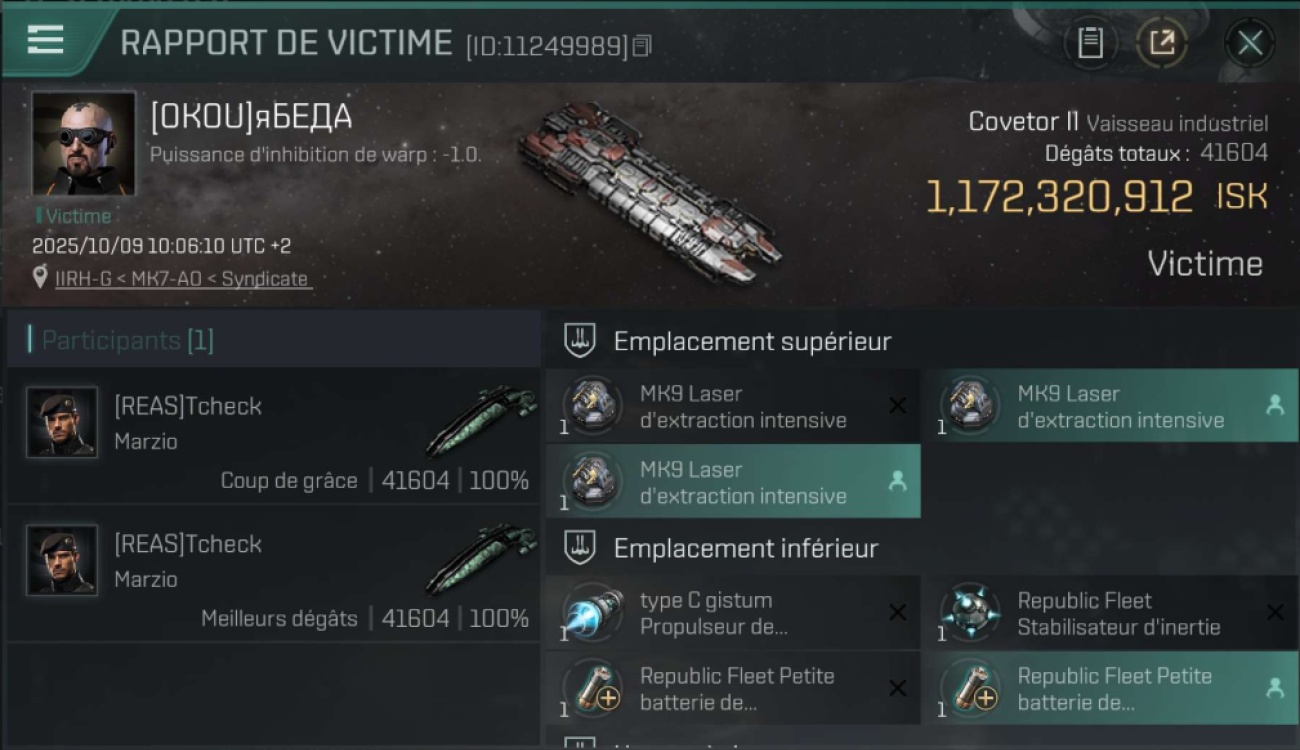Viewport: 1300px width, 750px height.
Task: Click the victim name [OKOU]яБЕДА
Action: tap(251, 117)
